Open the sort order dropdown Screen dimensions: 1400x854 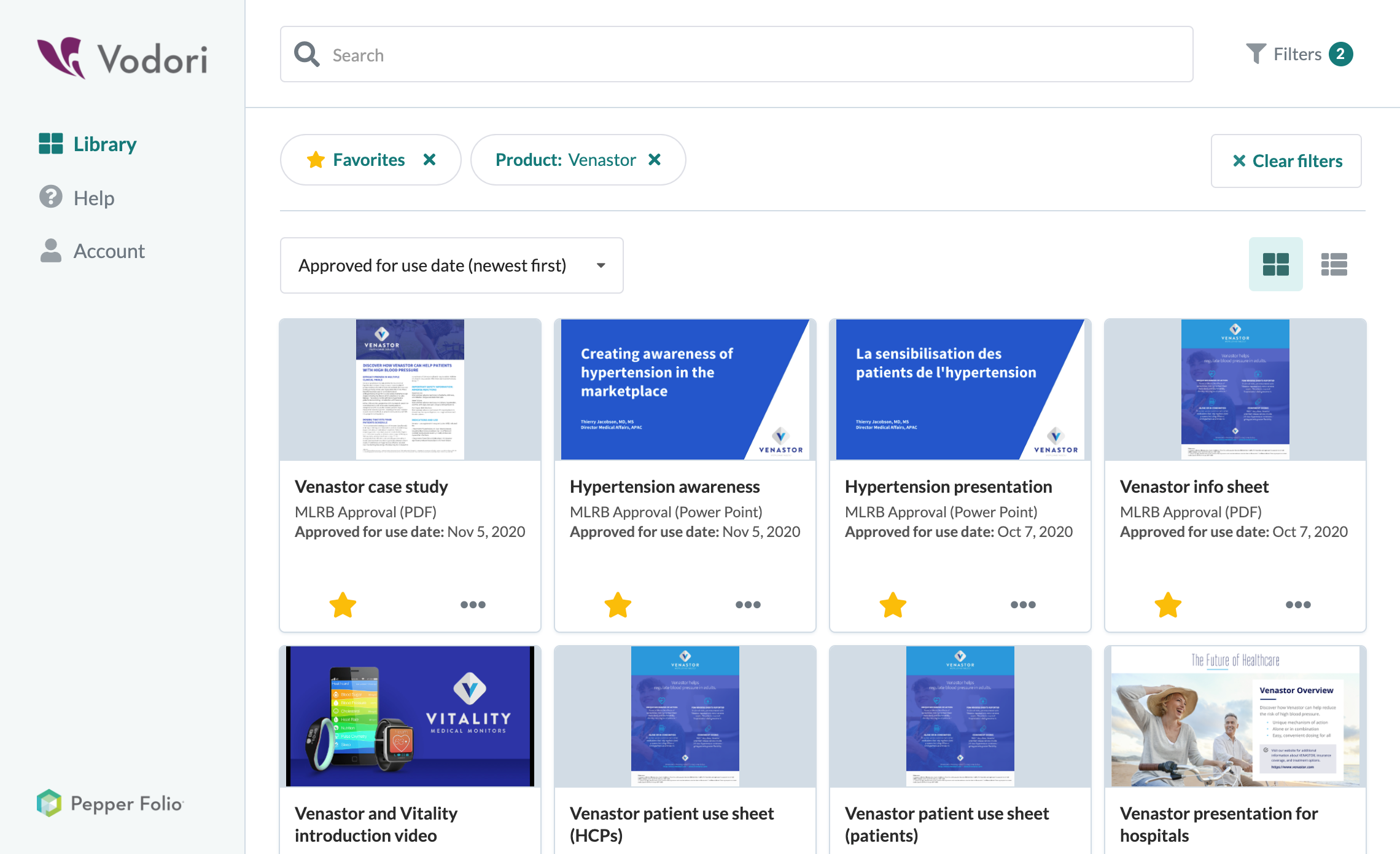pos(451,265)
